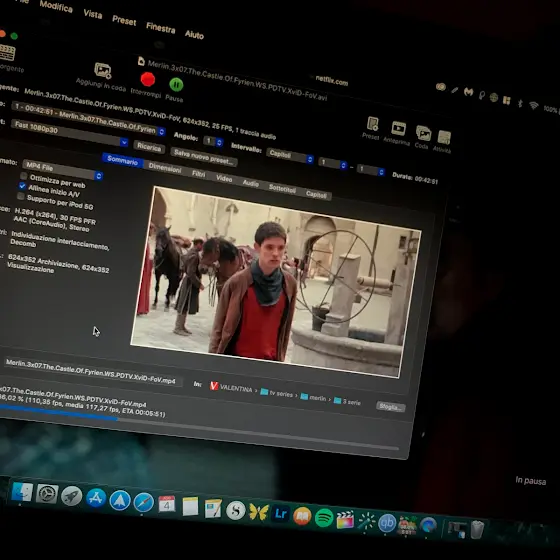Open the title dropdown showing 1 - 00:42:51
Viewport: 560px width, 560px height.
(x=89, y=118)
